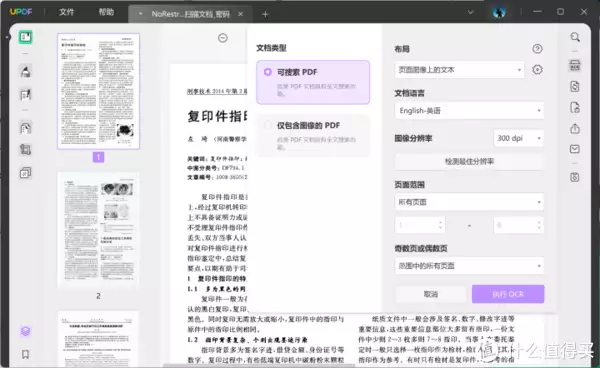Open the OCR recognize text icon in right sidebar
The width and height of the screenshot is (600, 368).
coord(575,65)
